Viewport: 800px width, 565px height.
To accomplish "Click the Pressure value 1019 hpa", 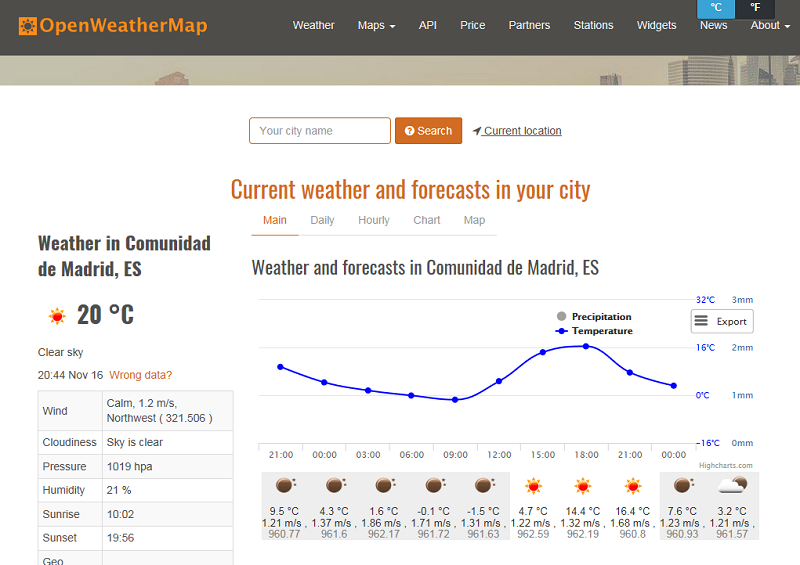I will point(130,466).
